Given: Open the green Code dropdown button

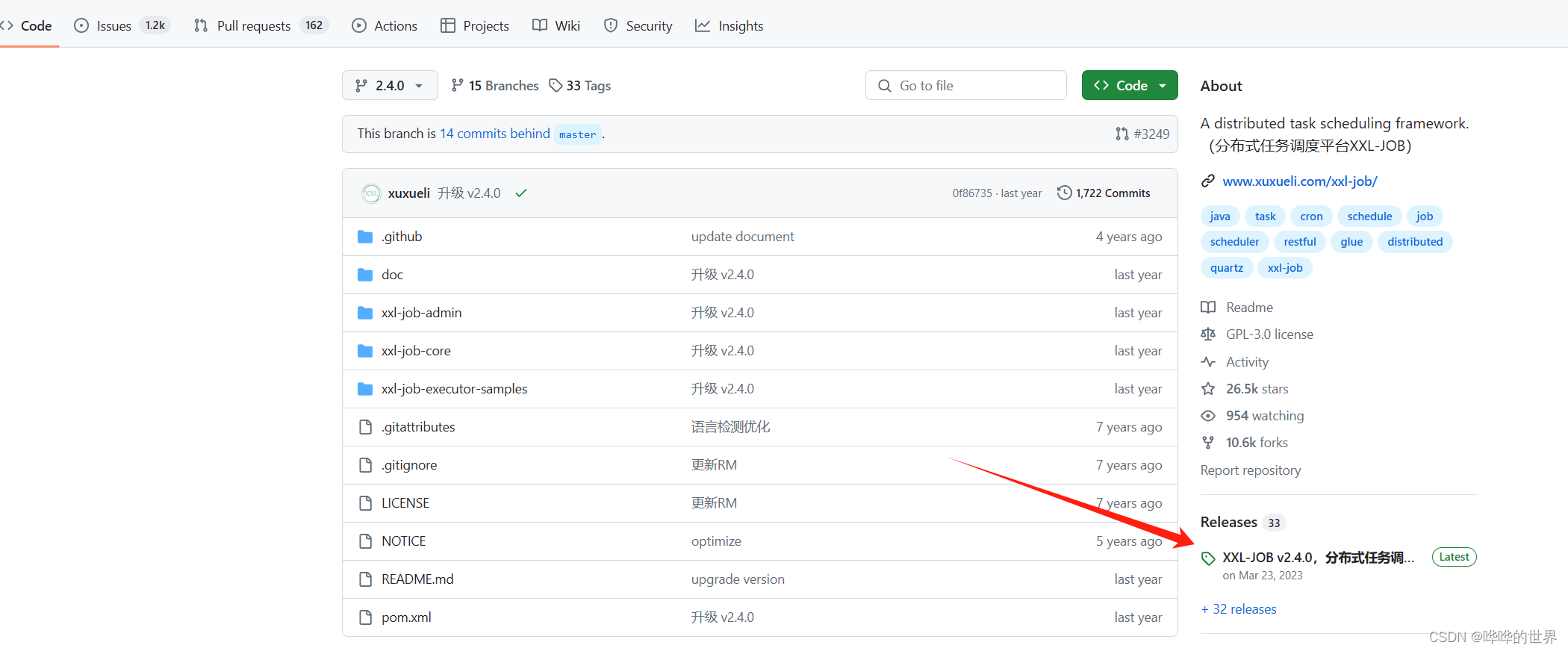Looking at the screenshot, I should click(1130, 85).
